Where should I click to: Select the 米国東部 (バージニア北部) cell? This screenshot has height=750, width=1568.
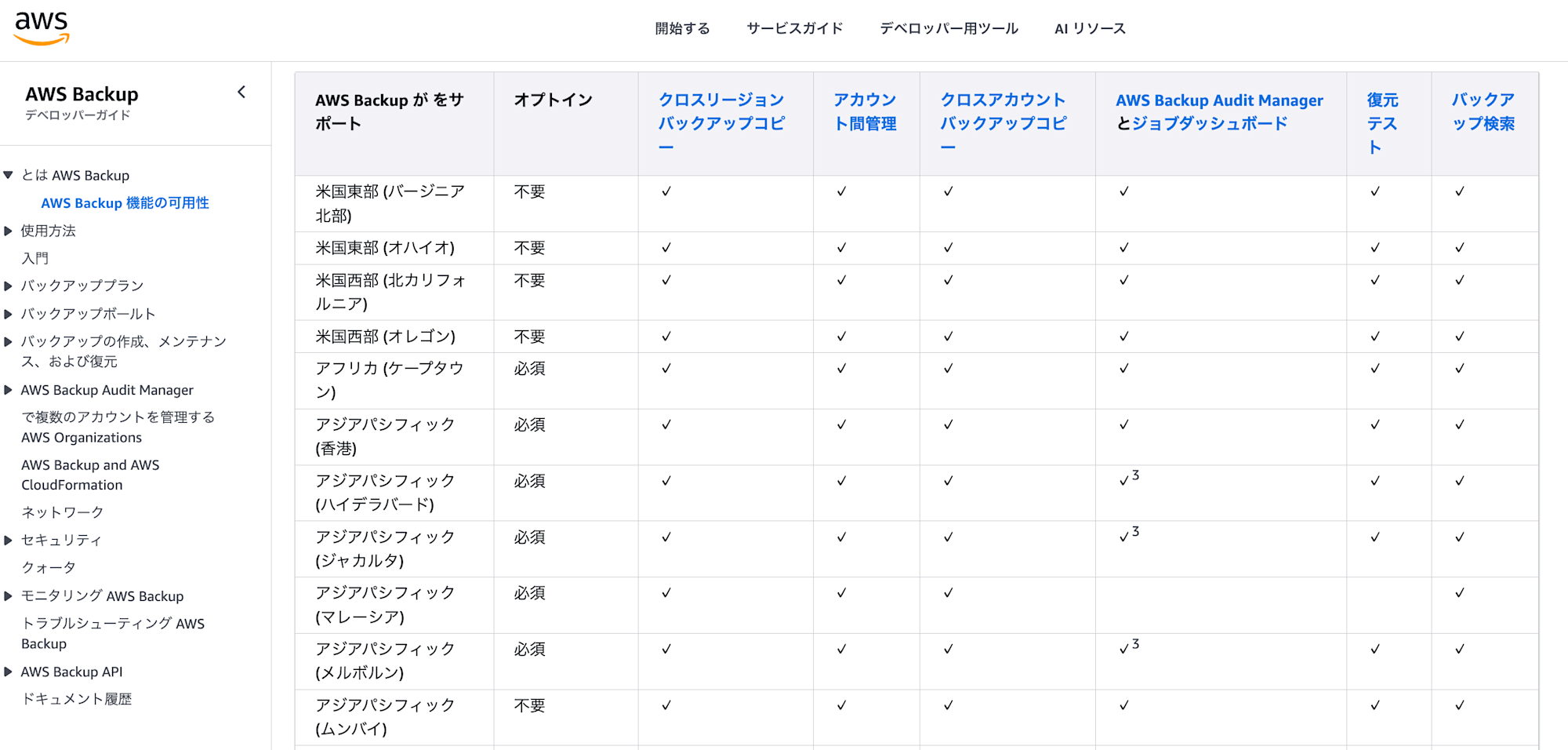pyautogui.click(x=394, y=203)
